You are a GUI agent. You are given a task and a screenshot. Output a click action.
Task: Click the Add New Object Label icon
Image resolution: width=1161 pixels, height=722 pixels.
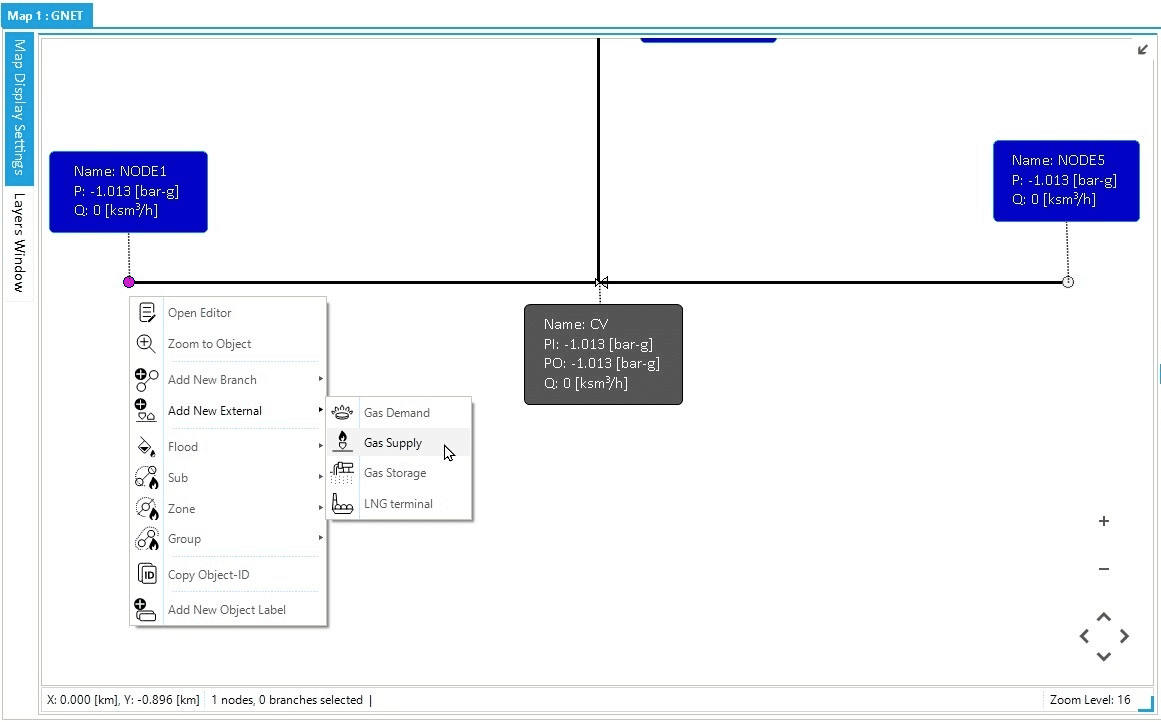(147, 610)
